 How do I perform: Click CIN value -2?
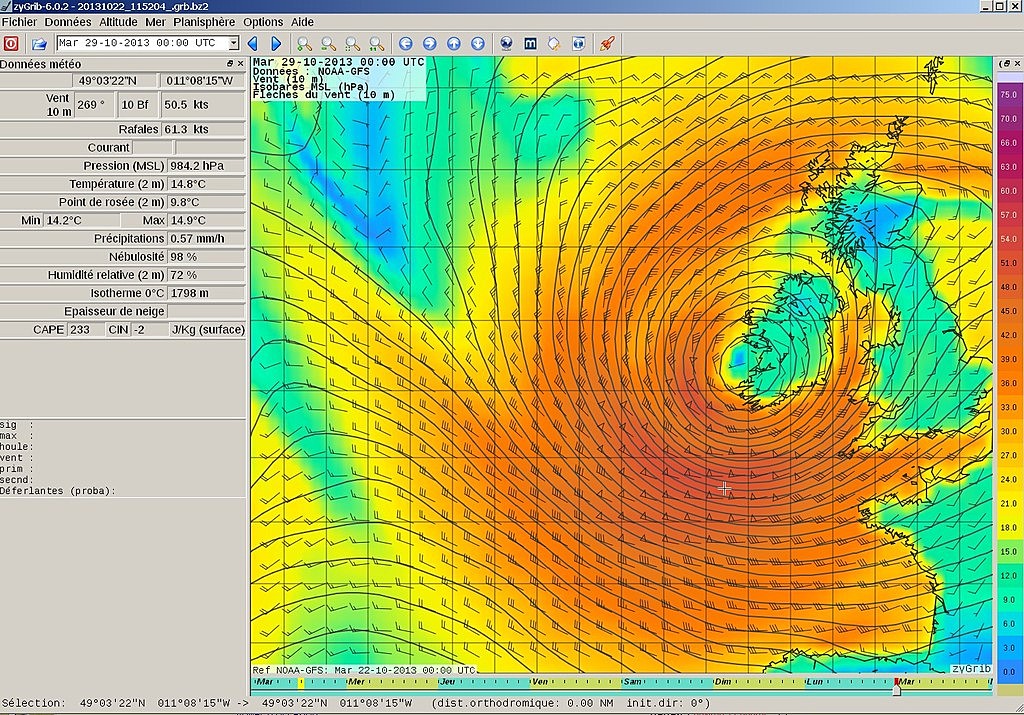tap(149, 330)
